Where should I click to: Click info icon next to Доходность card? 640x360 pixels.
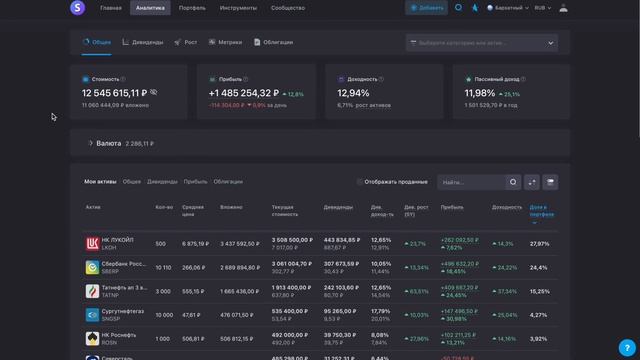coord(381,79)
